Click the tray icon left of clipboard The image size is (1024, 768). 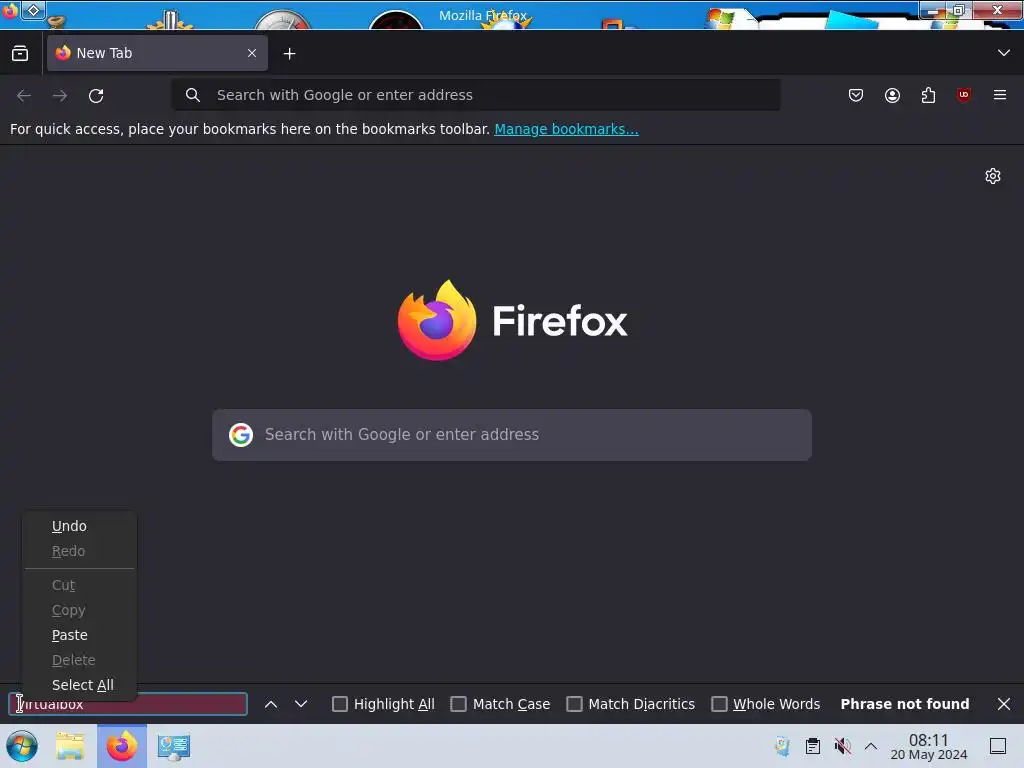782,746
